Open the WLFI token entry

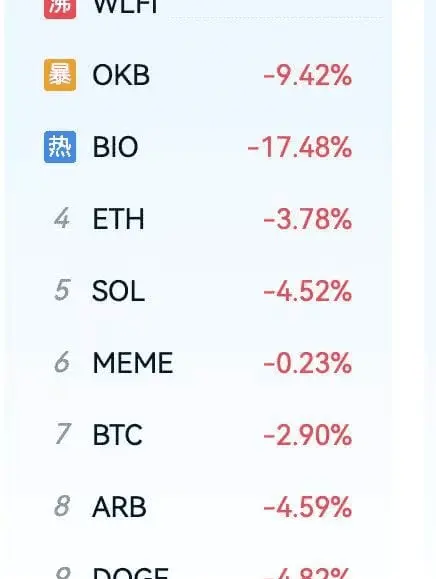(126, 7)
